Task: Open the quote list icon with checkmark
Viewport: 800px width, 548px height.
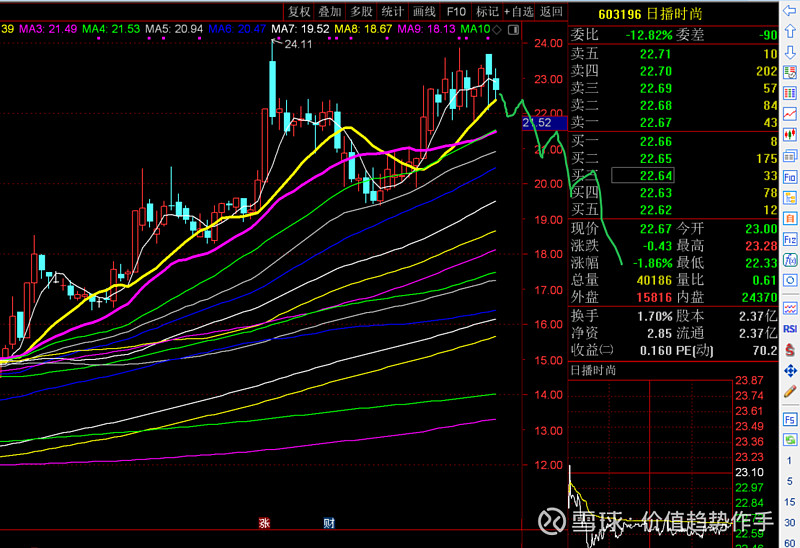Action: (790, 72)
